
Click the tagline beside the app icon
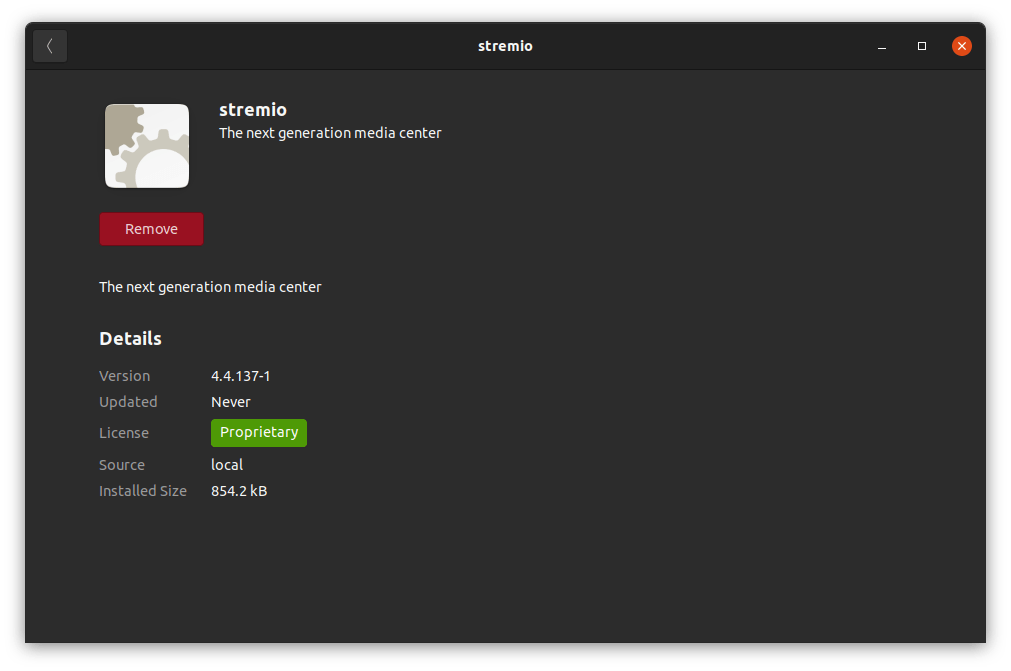coord(330,133)
